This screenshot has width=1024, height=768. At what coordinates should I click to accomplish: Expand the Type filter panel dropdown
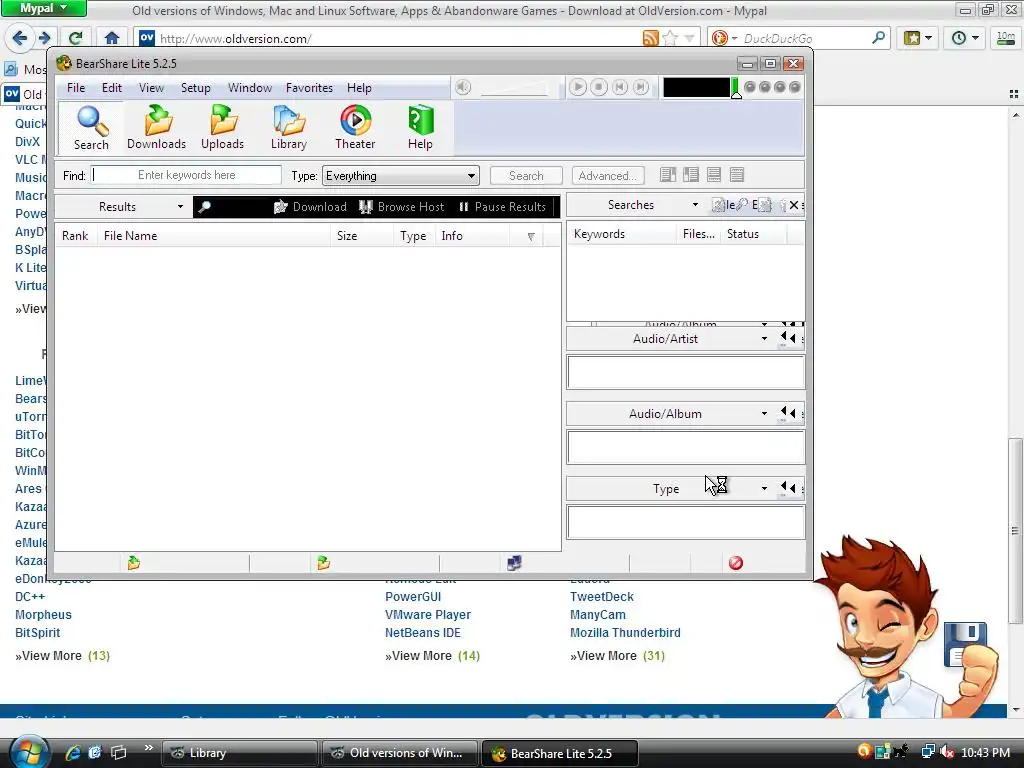(764, 489)
